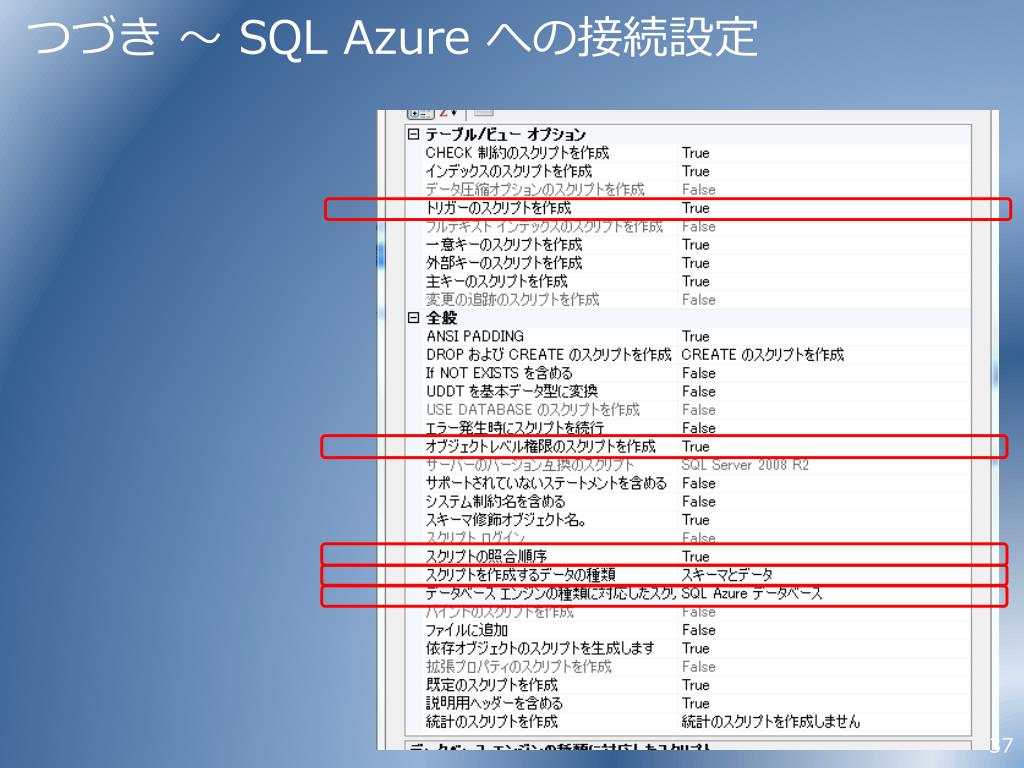1024x768 pixels.
Task: Select DROP および CREATE のスクリプトを作成 property
Action: 549,355
